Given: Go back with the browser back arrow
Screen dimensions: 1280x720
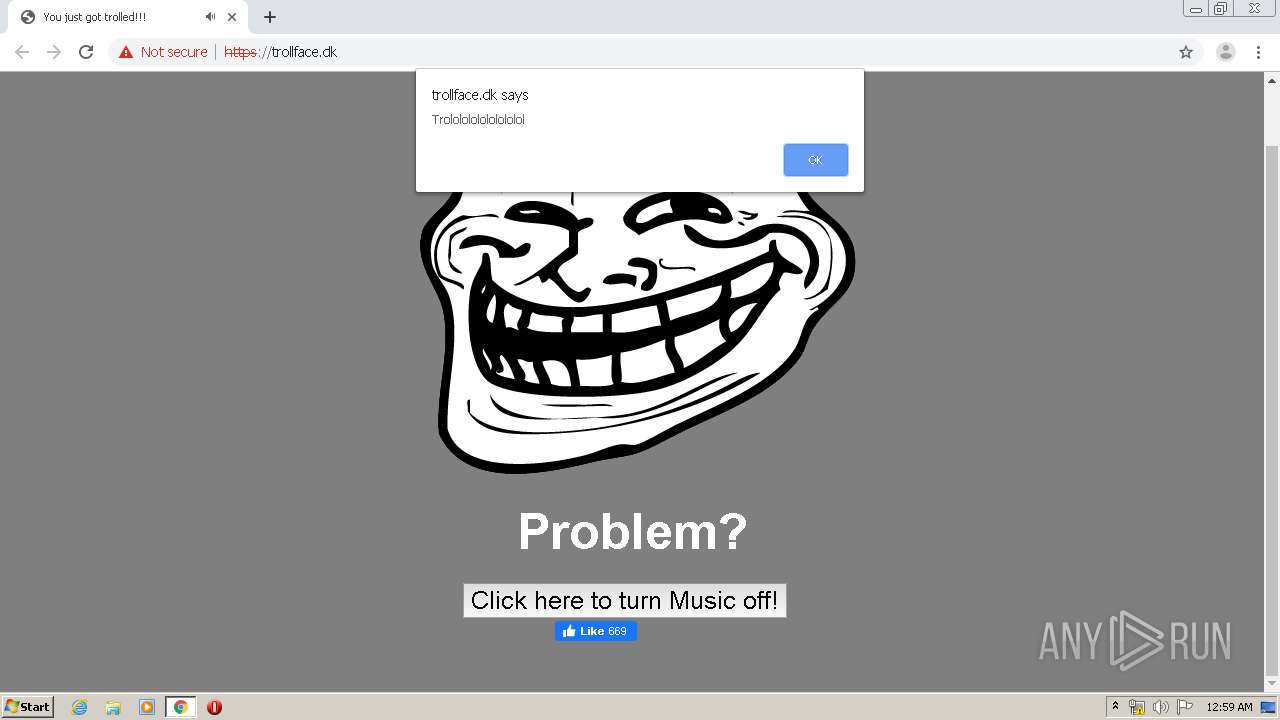Looking at the screenshot, I should point(22,52).
